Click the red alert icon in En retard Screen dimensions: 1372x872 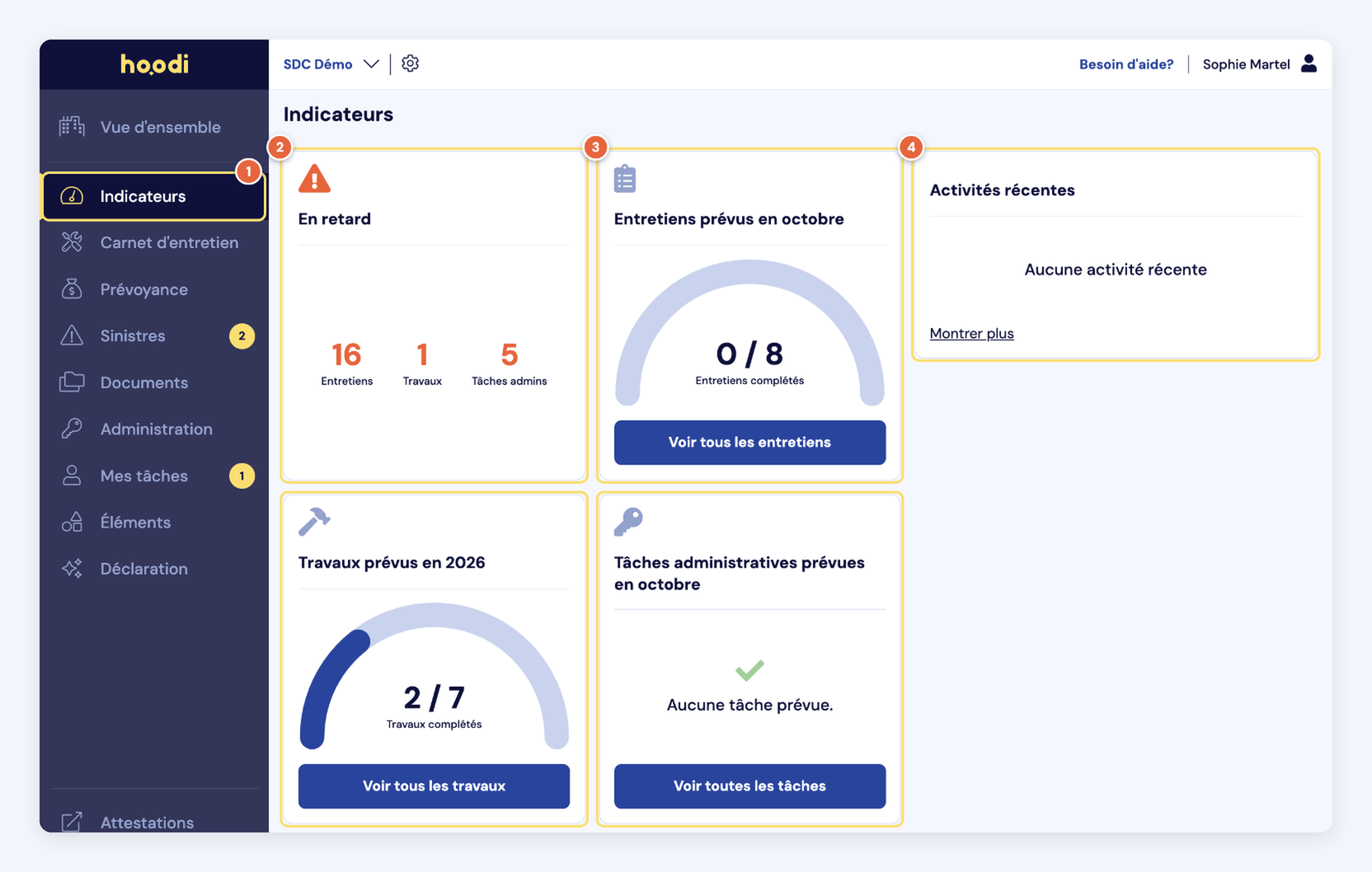314,179
